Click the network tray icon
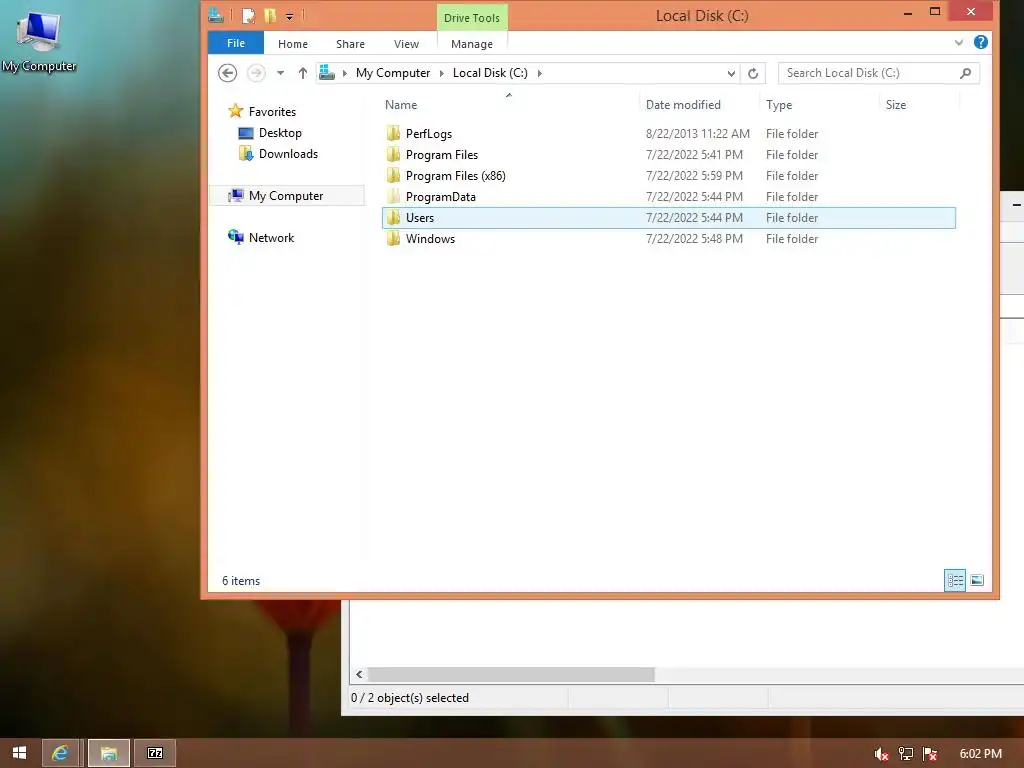 [x=906, y=754]
